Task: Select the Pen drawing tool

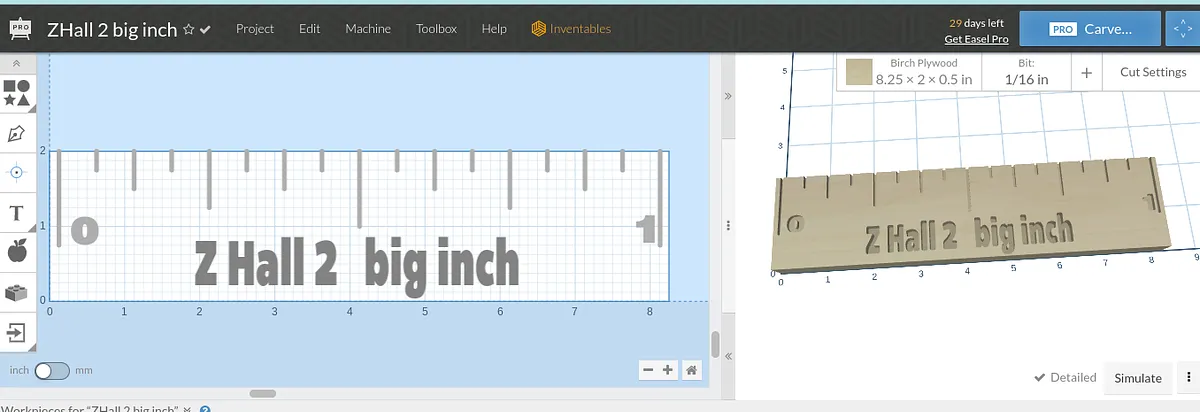Action: (17, 133)
